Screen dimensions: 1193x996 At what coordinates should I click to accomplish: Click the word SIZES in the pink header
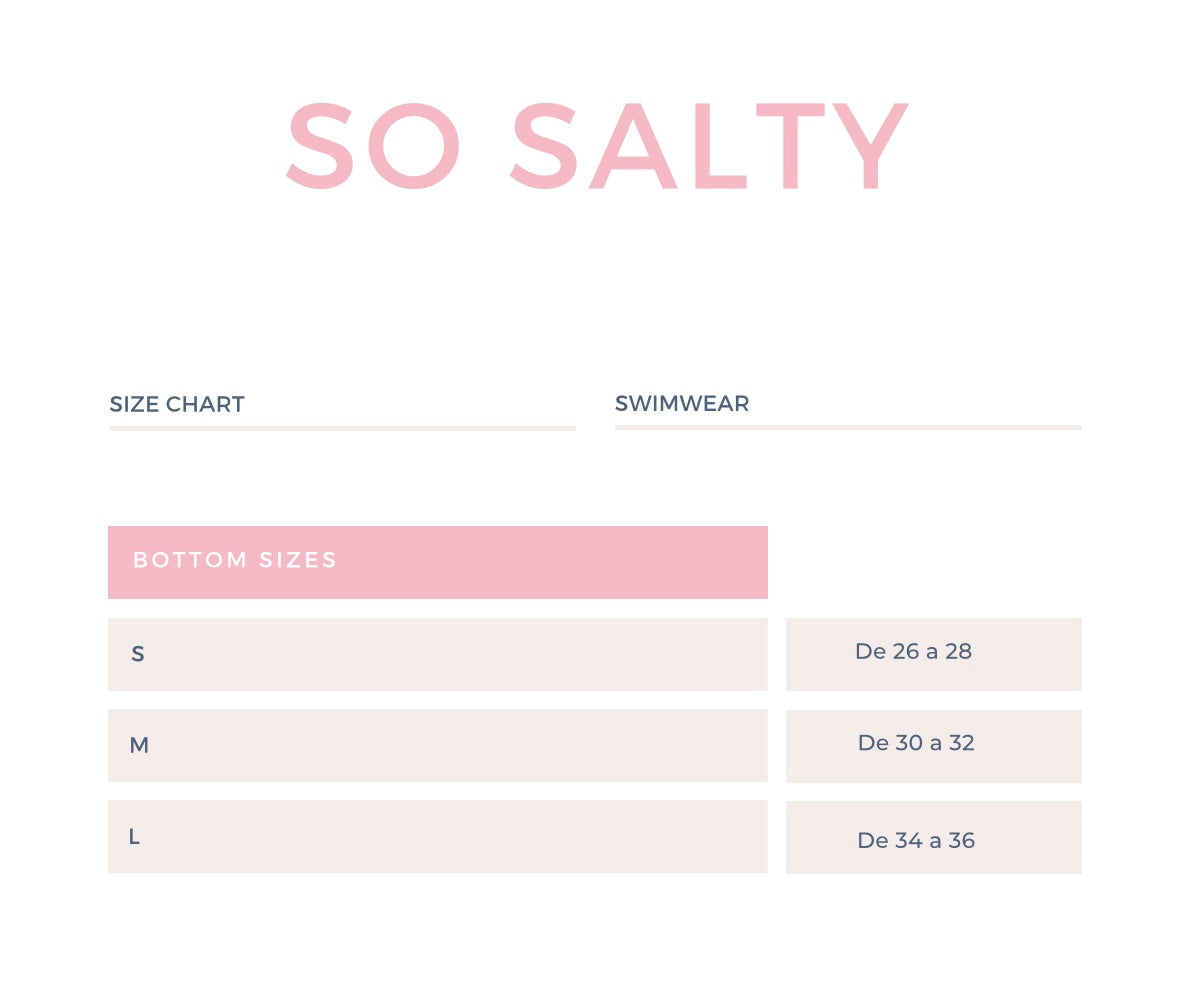tap(298, 560)
